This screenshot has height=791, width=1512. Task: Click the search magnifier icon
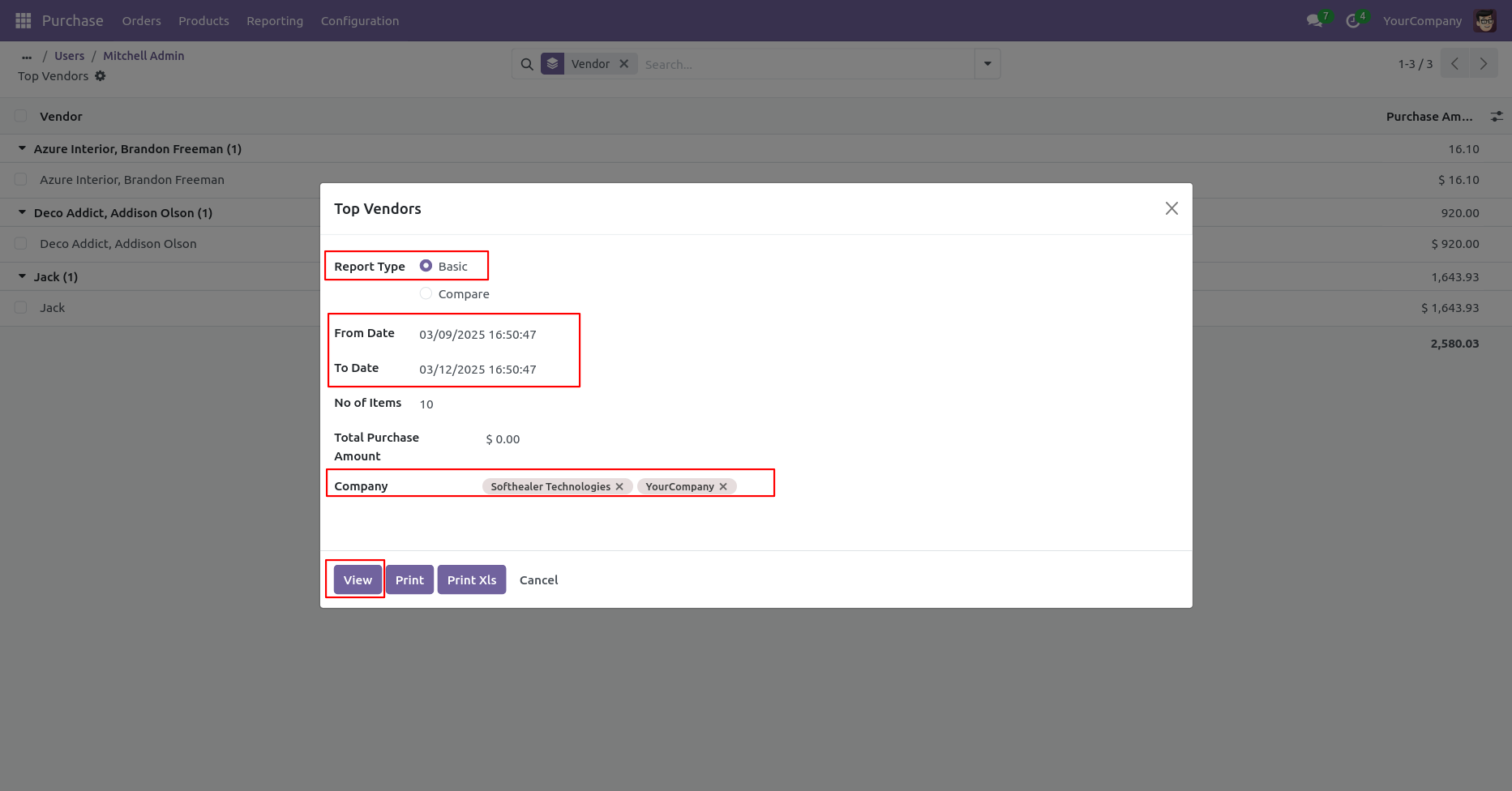coord(527,64)
